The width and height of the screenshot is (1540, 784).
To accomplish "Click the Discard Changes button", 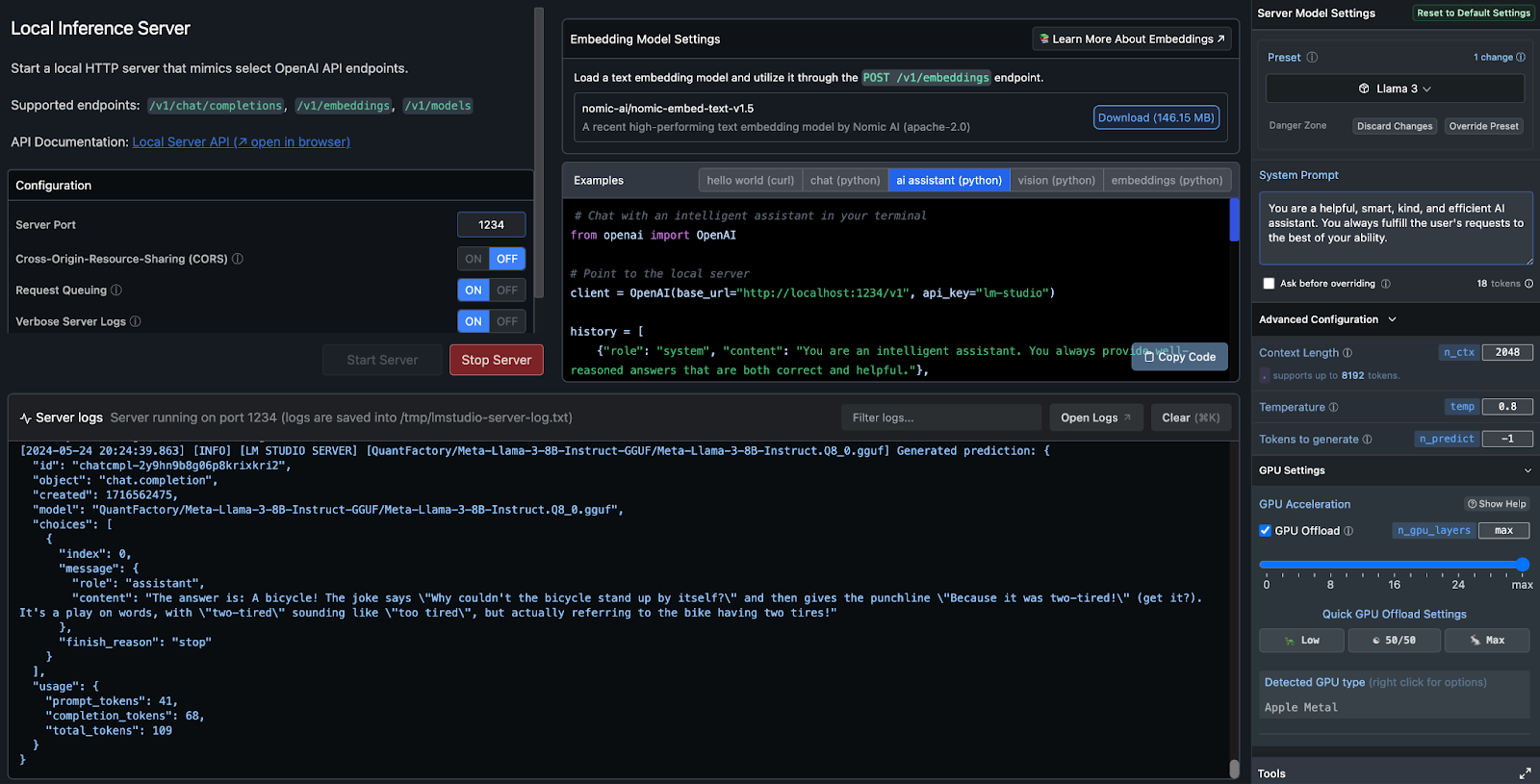I will pos(1395,126).
